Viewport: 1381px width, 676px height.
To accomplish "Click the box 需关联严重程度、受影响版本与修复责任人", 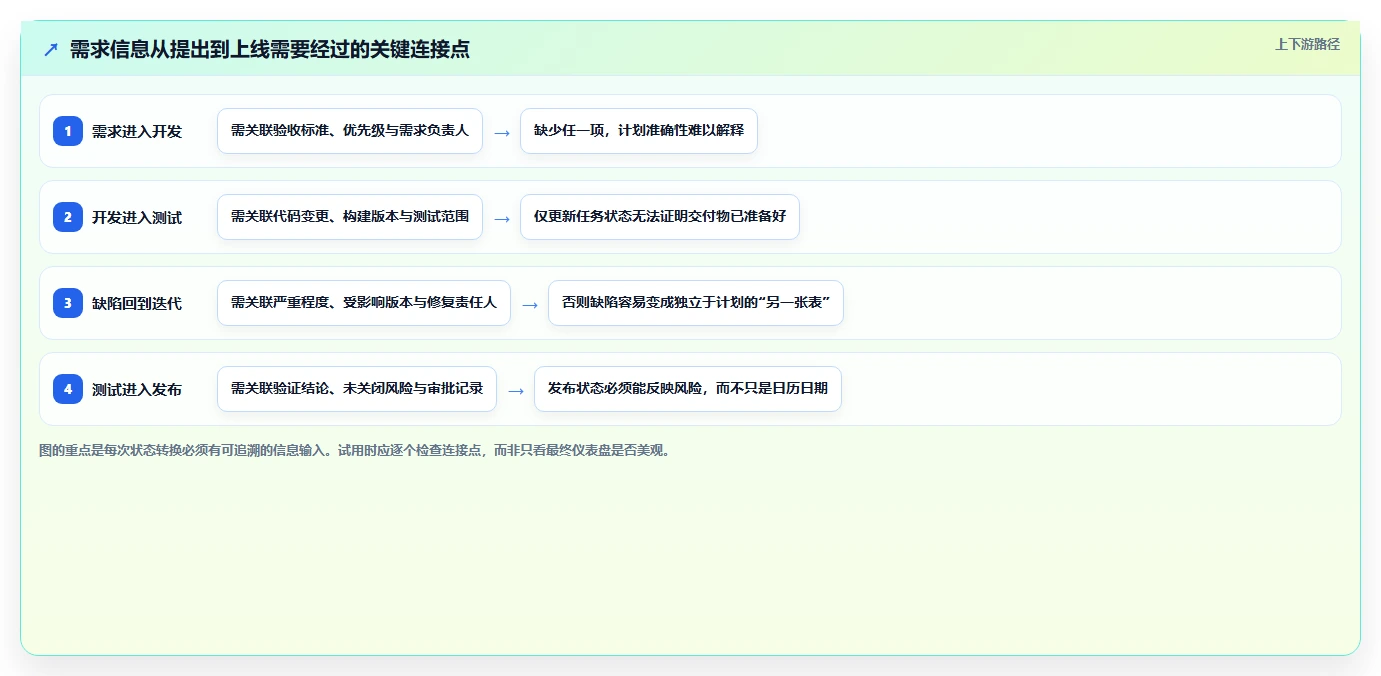I will [x=364, y=303].
